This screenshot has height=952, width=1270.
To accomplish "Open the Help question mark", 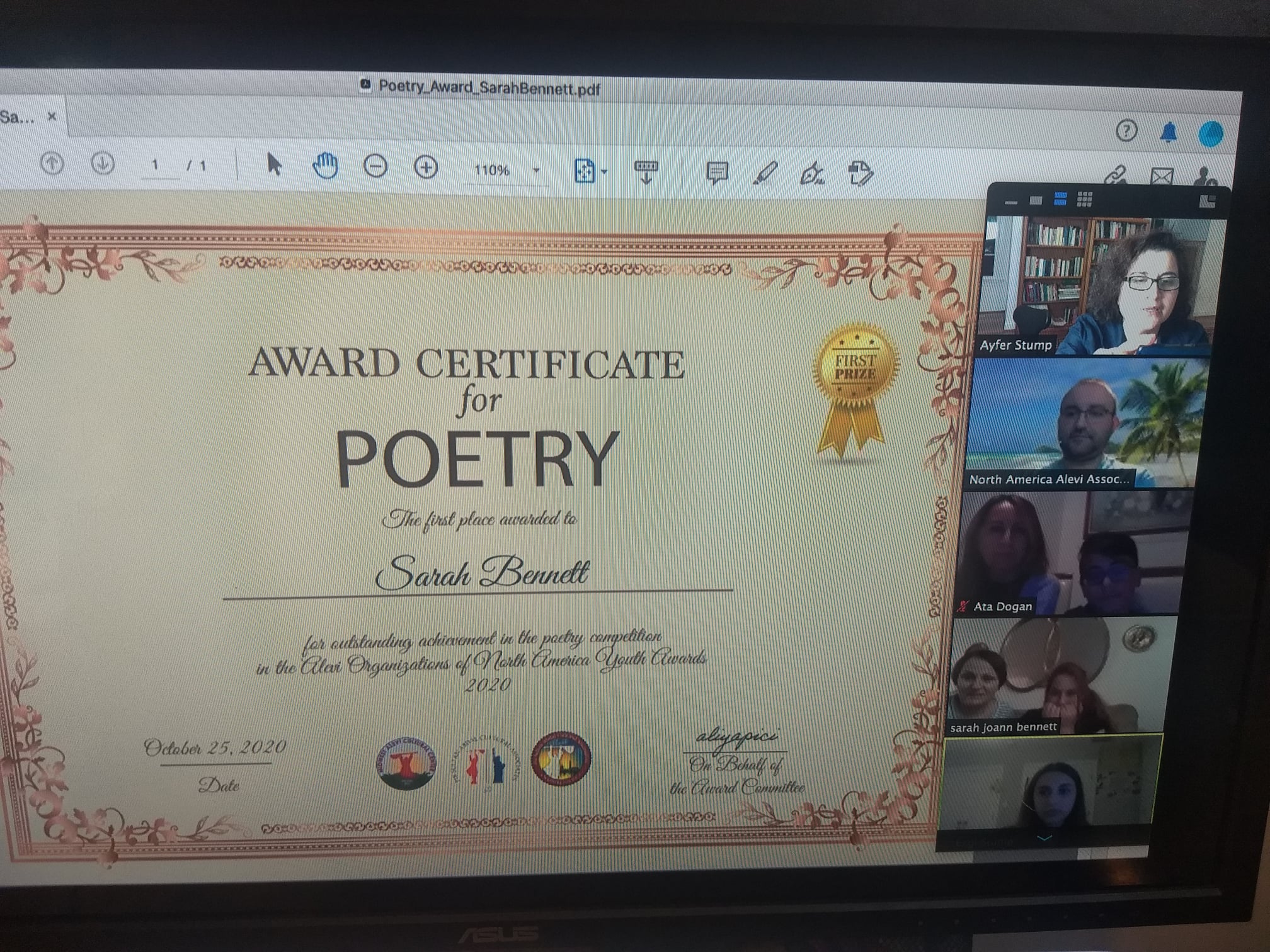I will [x=1126, y=131].
